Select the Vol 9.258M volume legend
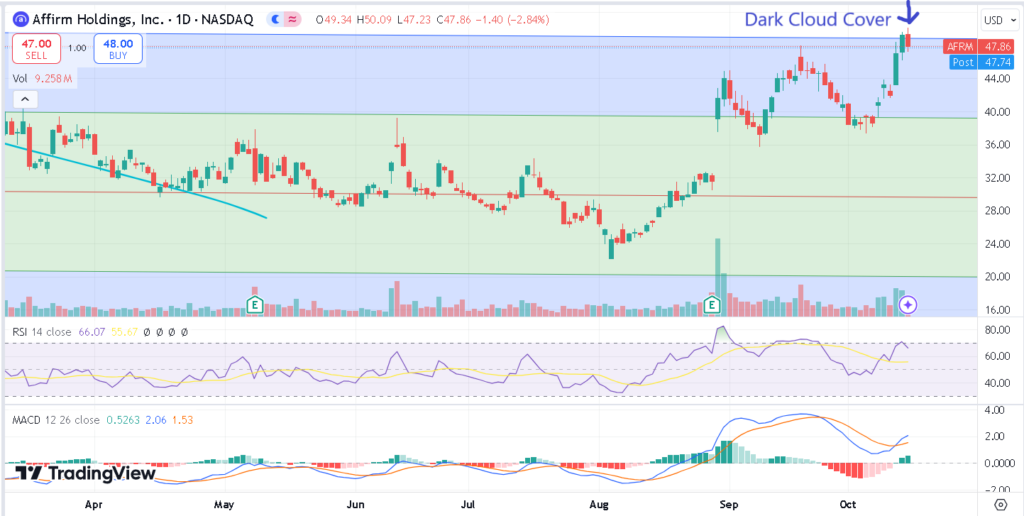1024x516 pixels. pyautogui.click(x=42, y=79)
